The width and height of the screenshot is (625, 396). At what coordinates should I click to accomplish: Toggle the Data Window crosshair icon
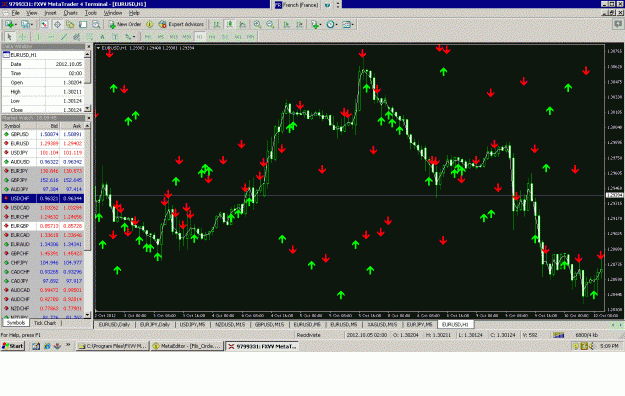[x=57, y=24]
